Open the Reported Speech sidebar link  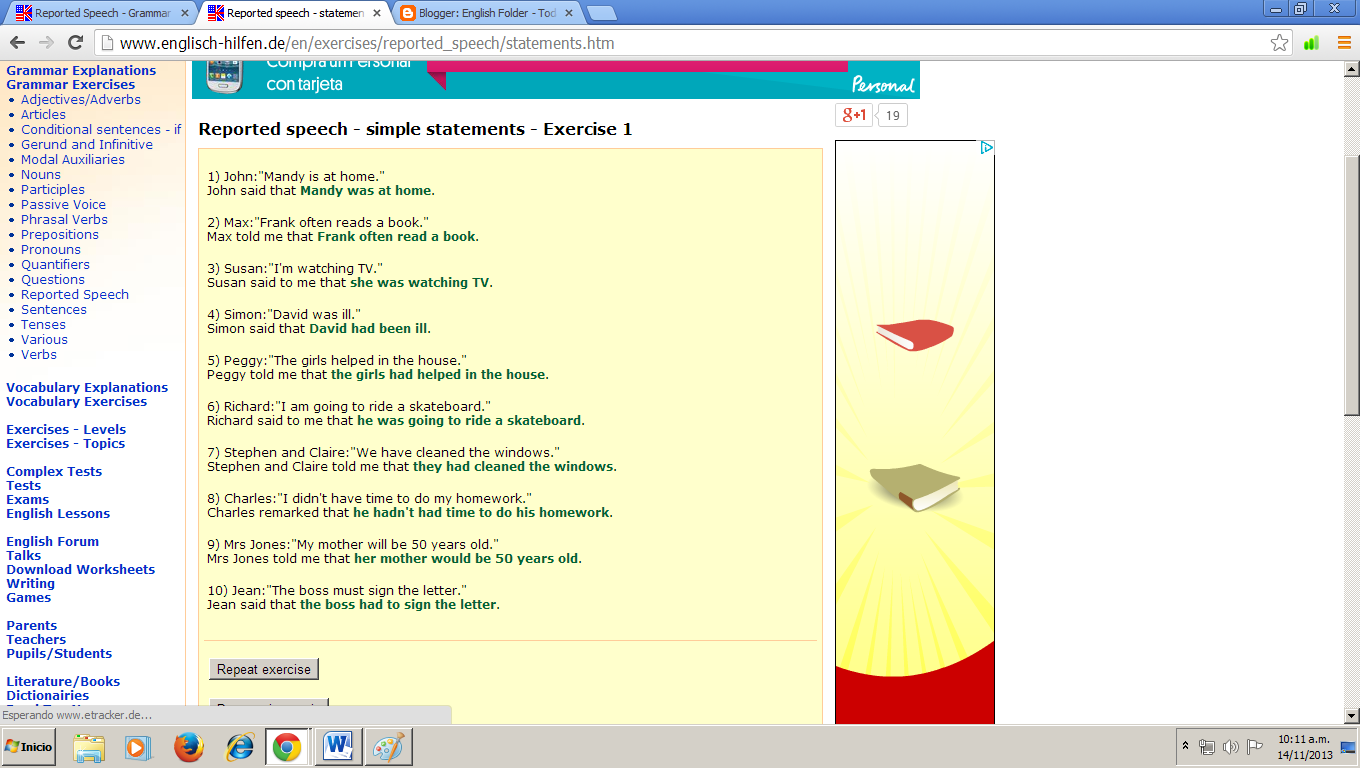[x=75, y=294]
